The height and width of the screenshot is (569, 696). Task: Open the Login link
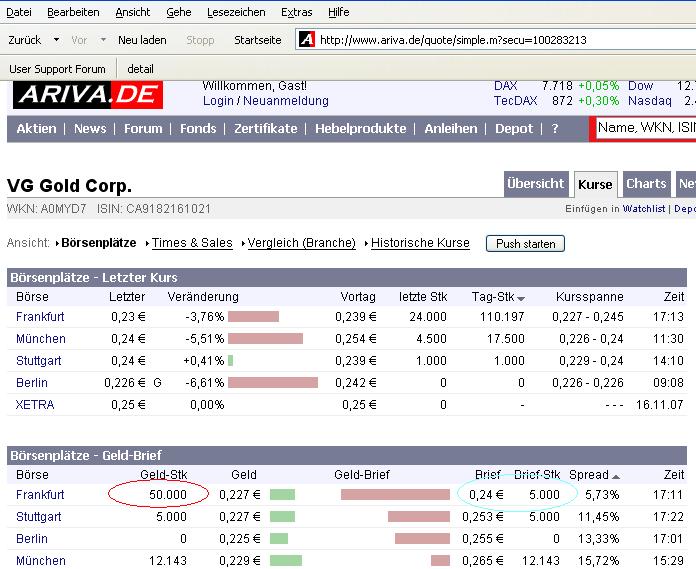(218, 101)
